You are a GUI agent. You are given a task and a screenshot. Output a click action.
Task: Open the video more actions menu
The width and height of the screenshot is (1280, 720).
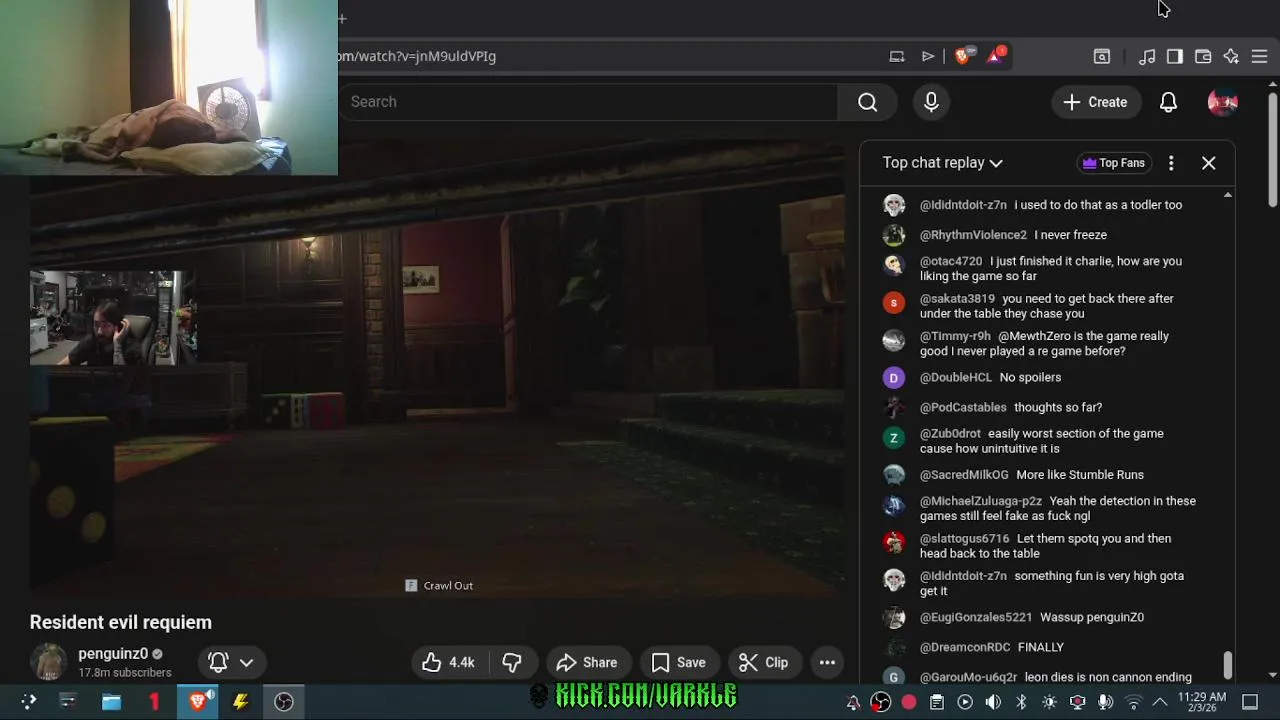pyautogui.click(x=827, y=662)
